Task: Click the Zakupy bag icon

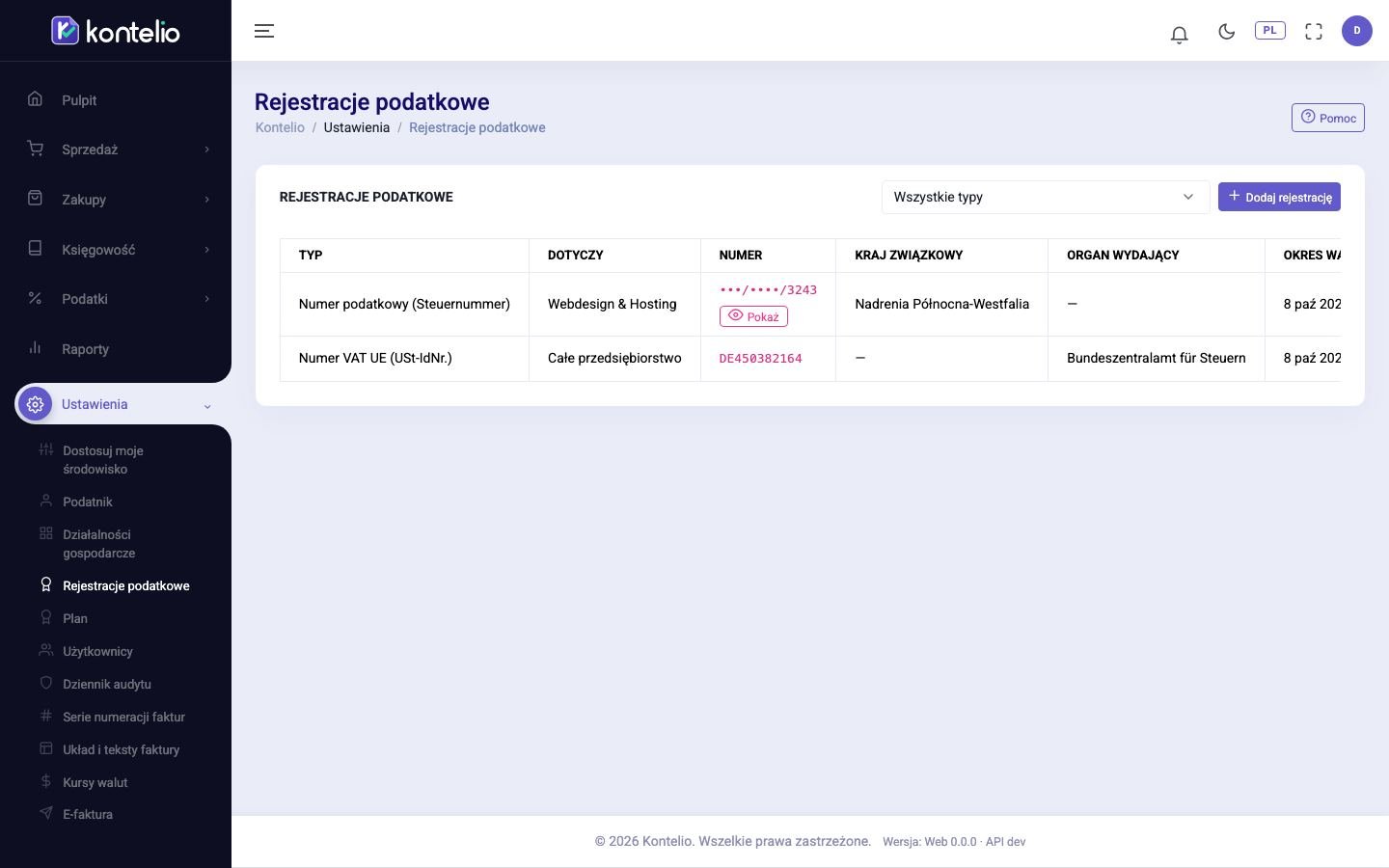Action: (x=35, y=198)
